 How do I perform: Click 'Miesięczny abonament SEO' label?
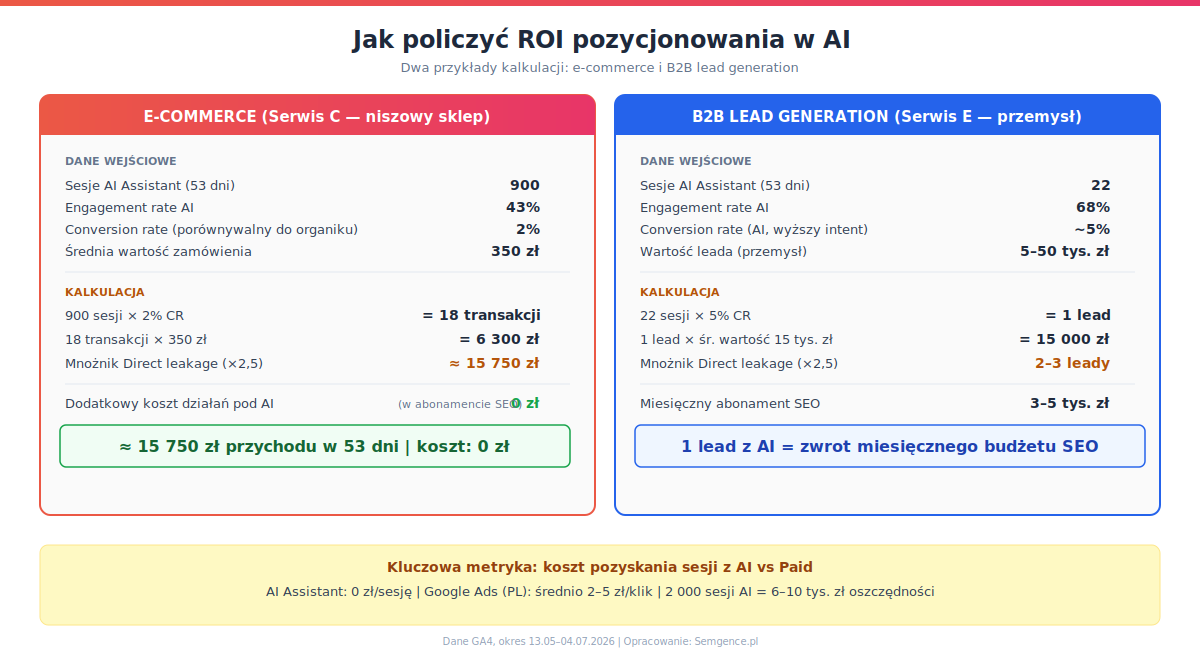point(730,404)
